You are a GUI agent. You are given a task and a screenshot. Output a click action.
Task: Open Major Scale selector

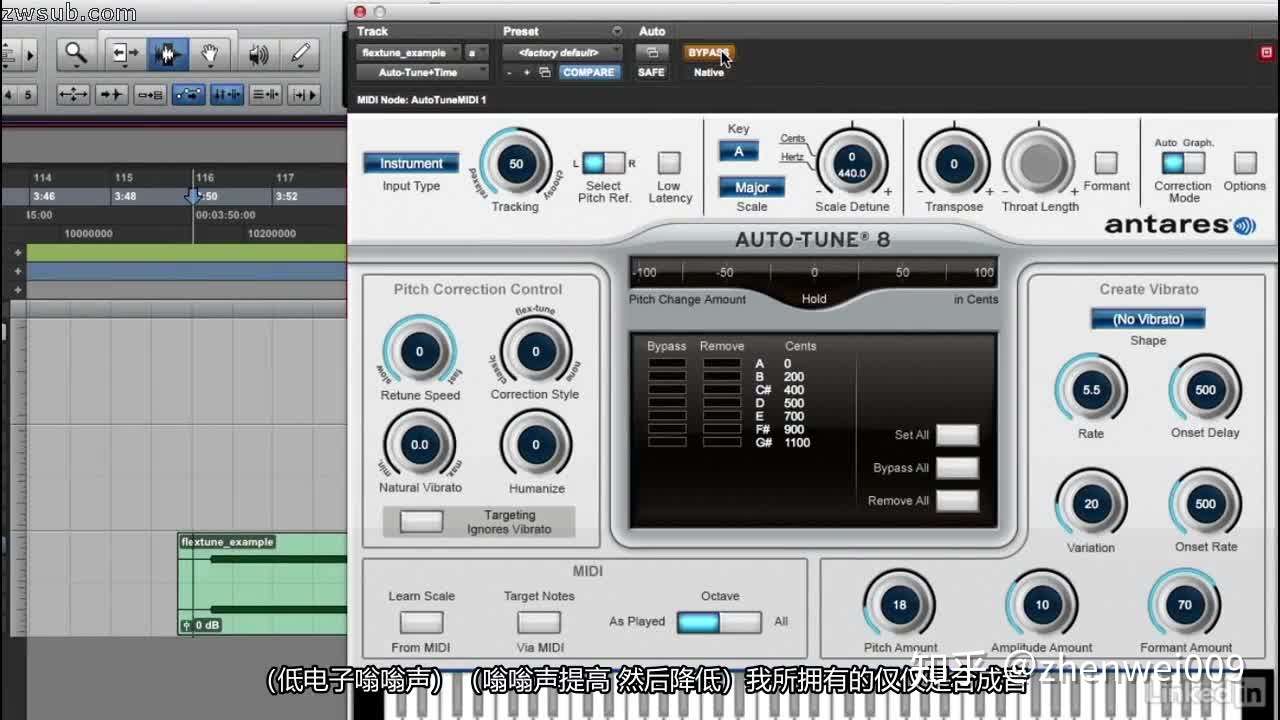click(752, 187)
